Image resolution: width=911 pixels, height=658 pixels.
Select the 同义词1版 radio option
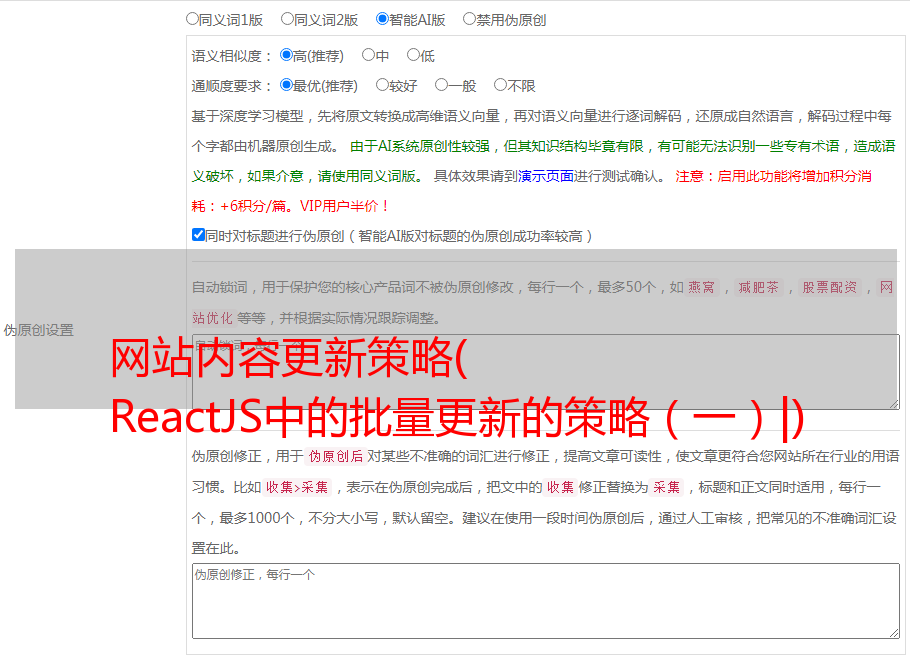point(192,19)
